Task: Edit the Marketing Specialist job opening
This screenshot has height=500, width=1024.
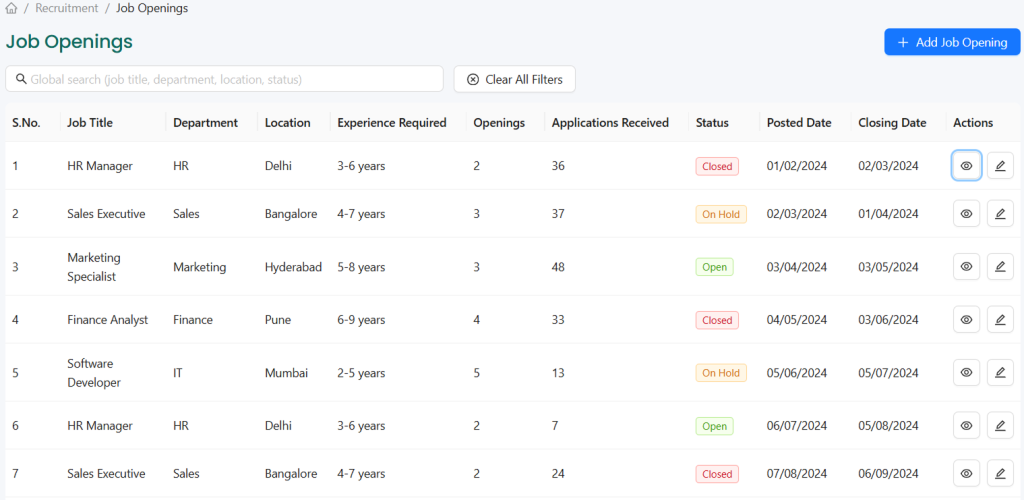Action: pyautogui.click(x=1000, y=267)
